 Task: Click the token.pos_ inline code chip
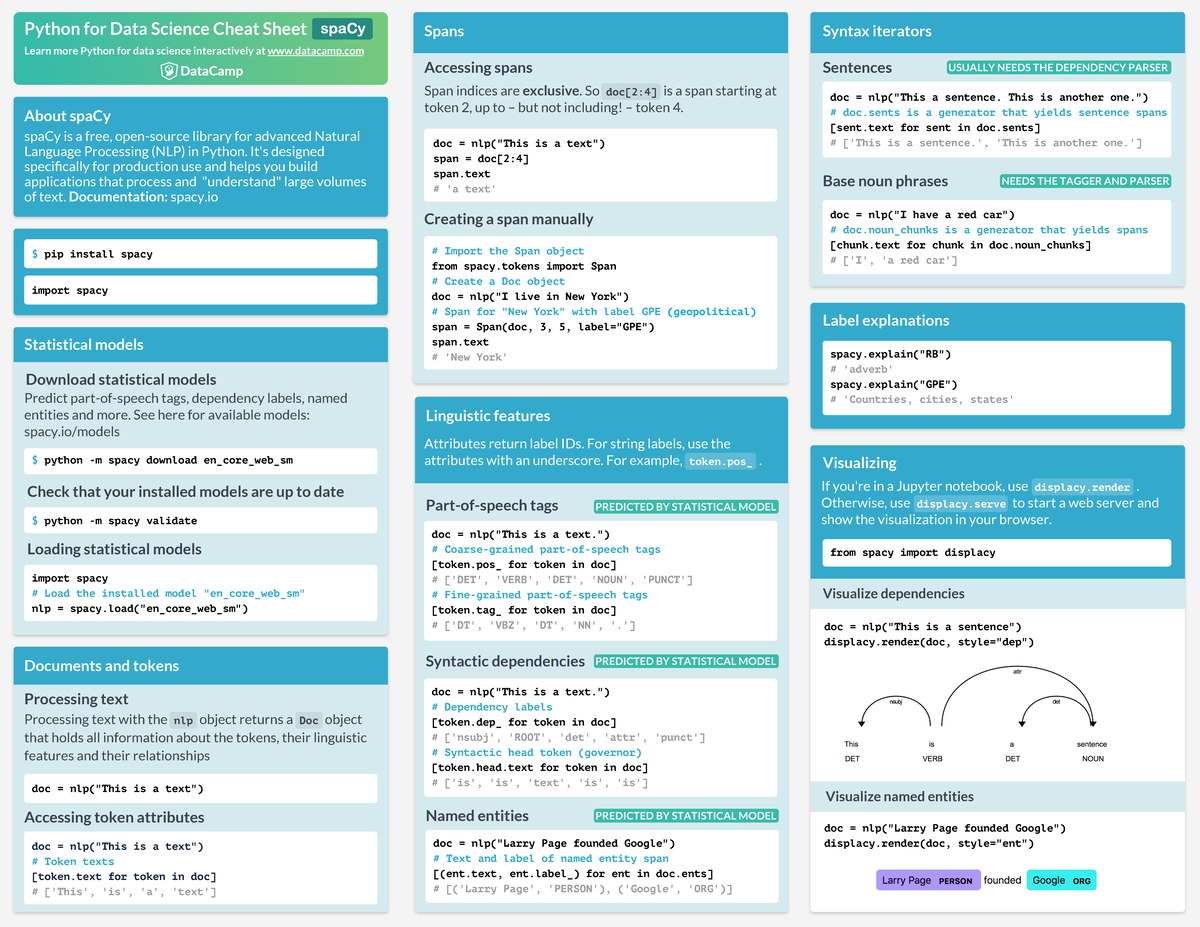[x=722, y=461]
